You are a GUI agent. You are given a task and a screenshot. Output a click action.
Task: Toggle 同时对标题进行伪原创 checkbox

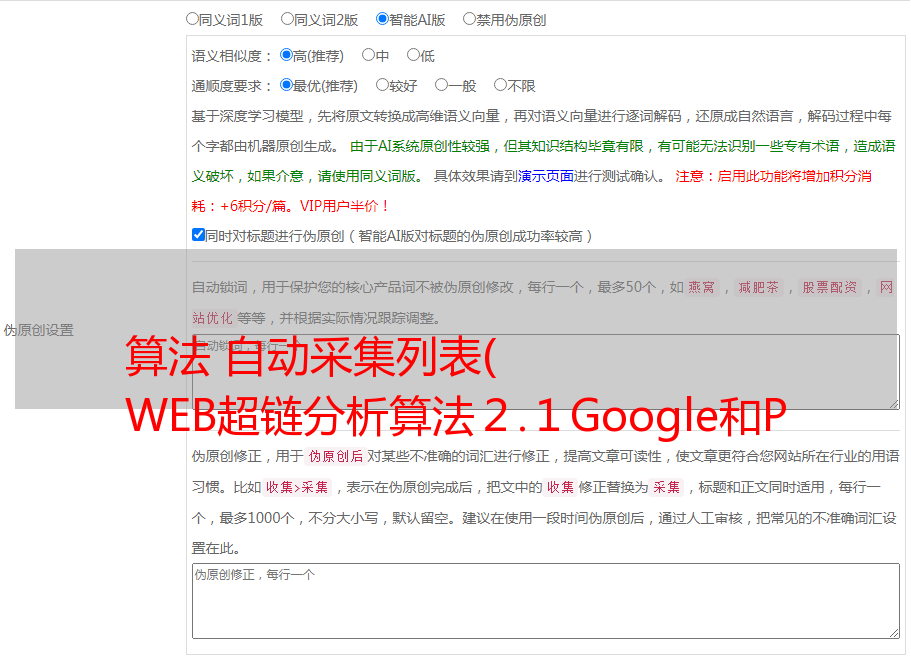(x=198, y=235)
